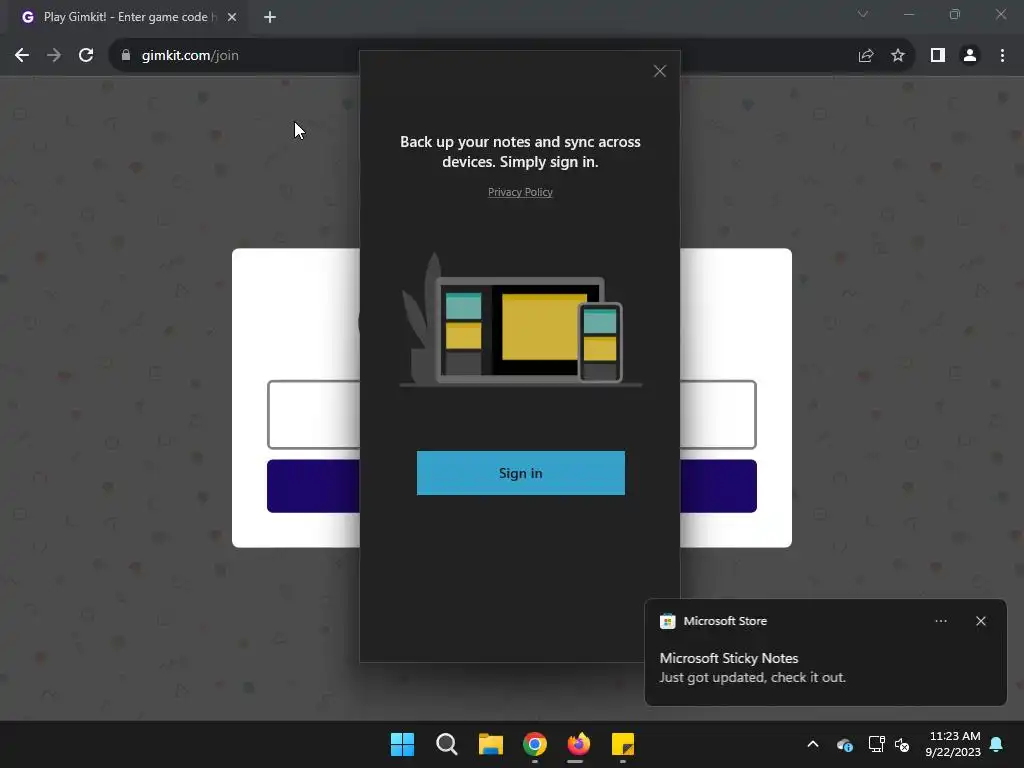1024x768 pixels.
Task: Click the OneDrive cloud tray icon
Action: [844, 744]
